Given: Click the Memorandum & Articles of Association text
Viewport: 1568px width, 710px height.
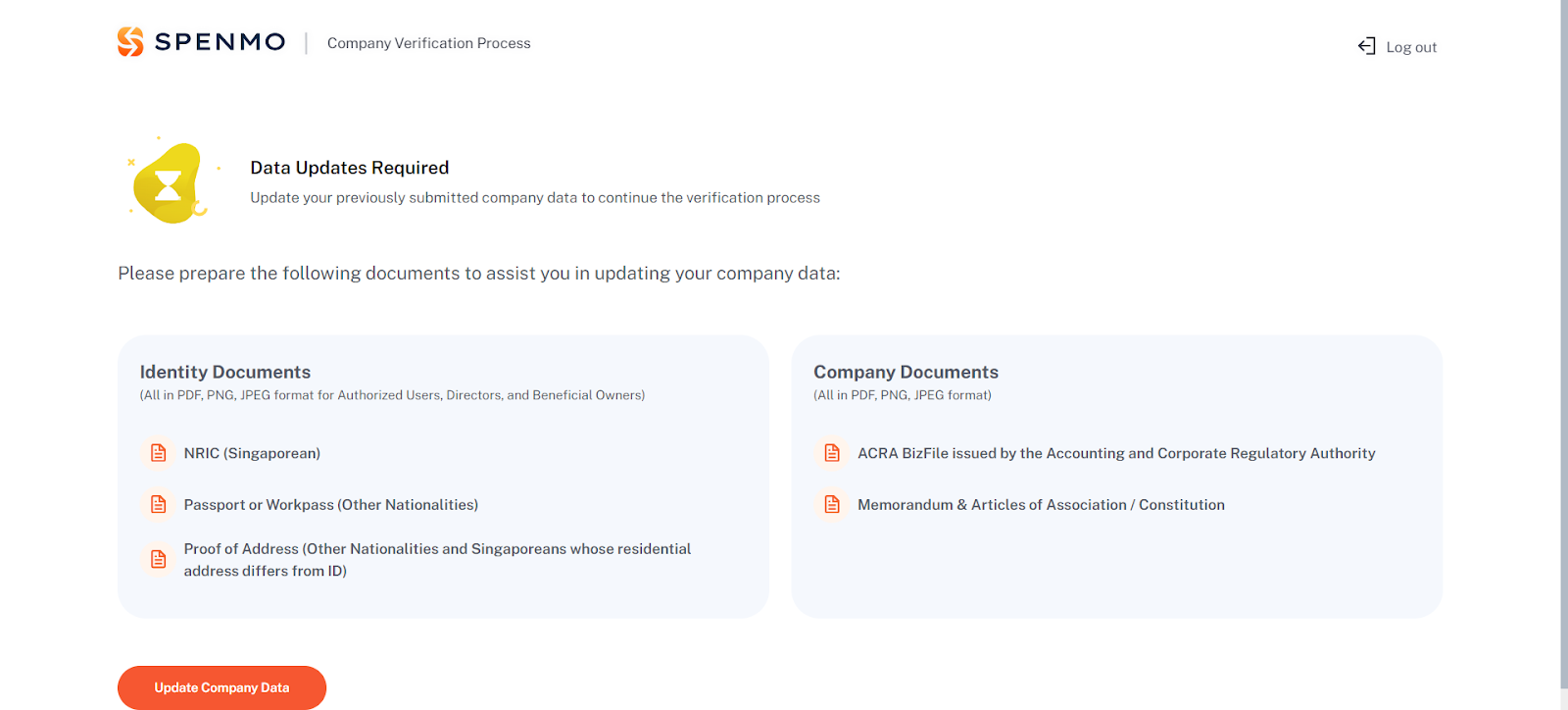Looking at the screenshot, I should (1041, 504).
